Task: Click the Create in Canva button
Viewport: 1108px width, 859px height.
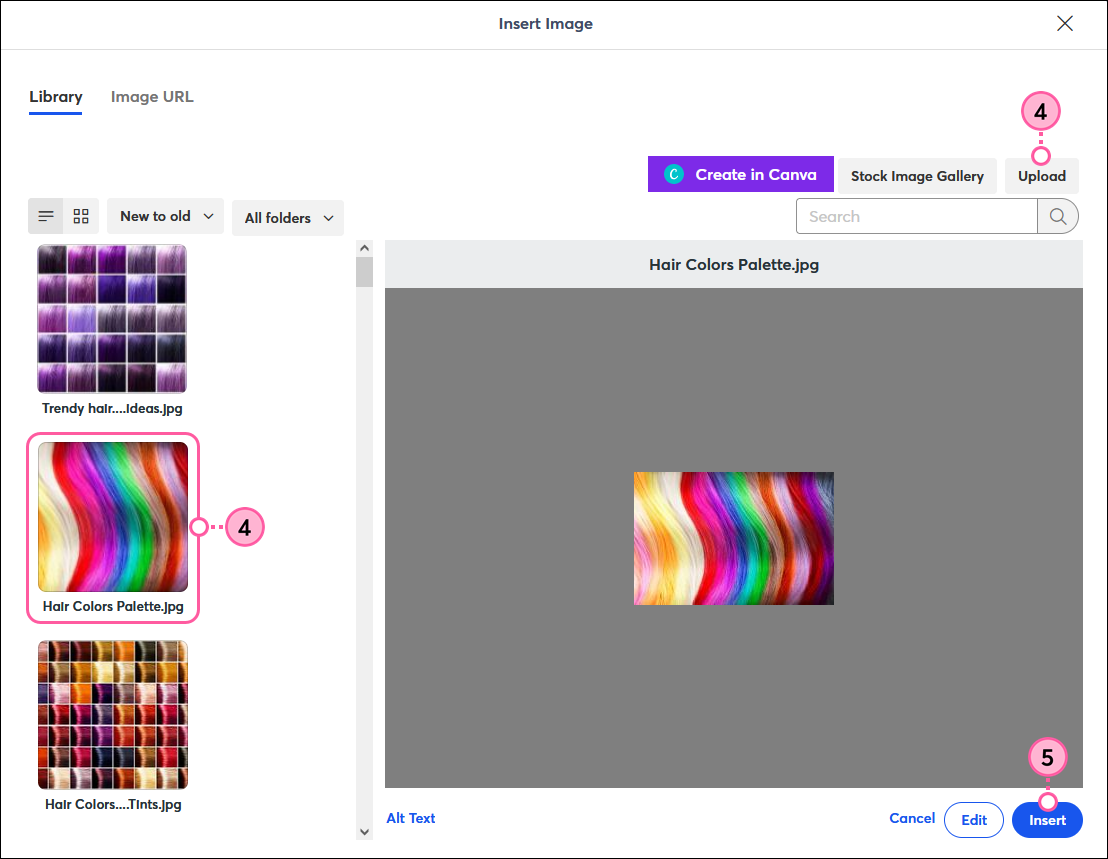Action: 741,174
